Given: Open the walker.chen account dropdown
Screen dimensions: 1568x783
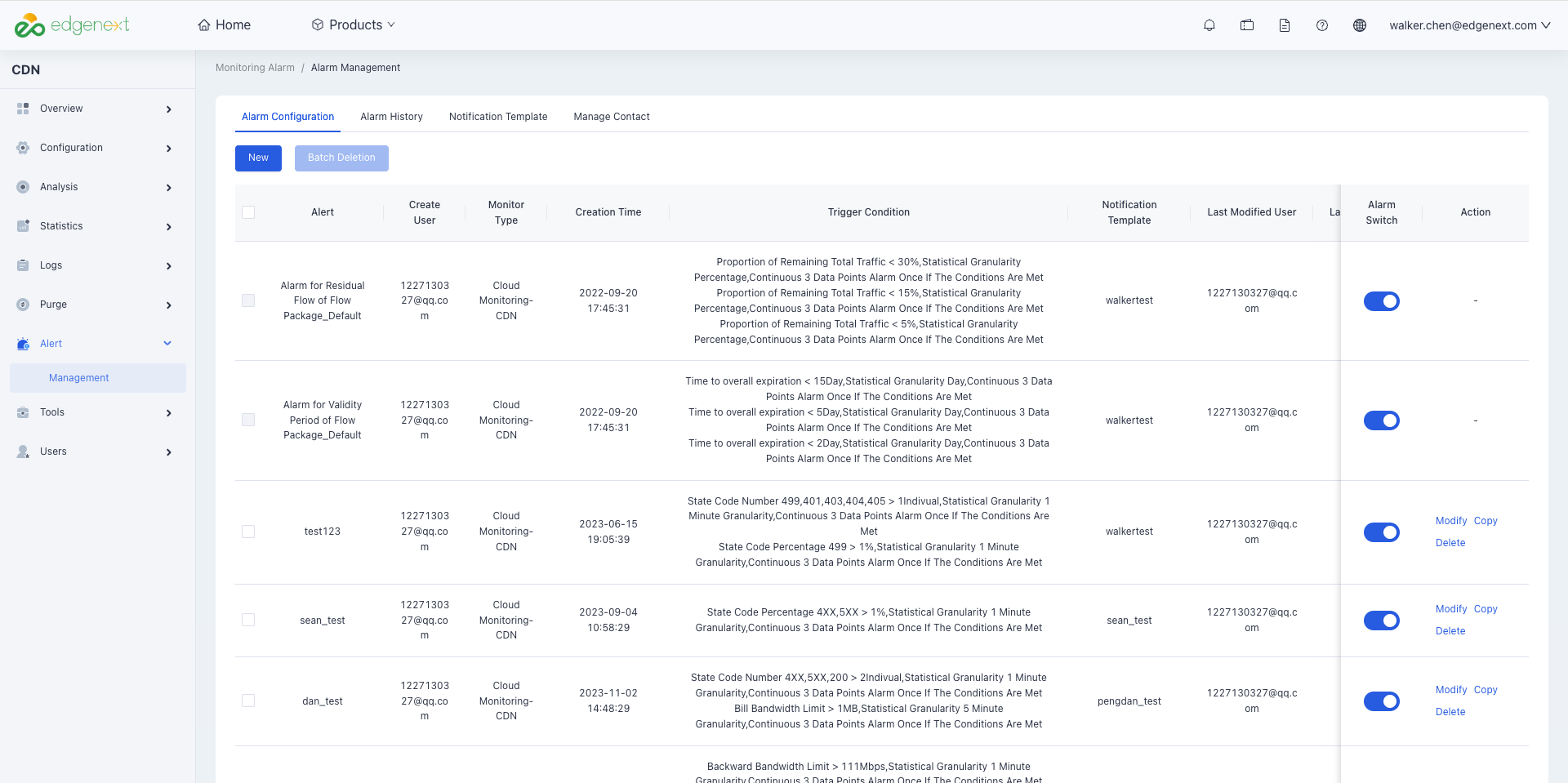Looking at the screenshot, I should pyautogui.click(x=1470, y=25).
